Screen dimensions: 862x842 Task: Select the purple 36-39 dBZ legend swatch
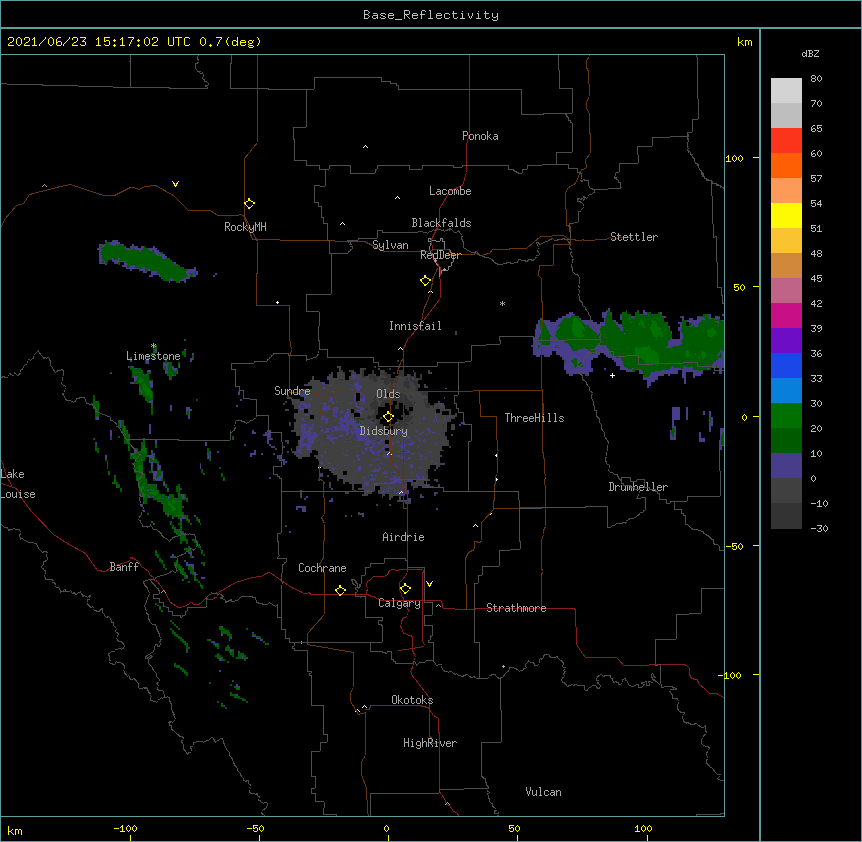point(786,340)
